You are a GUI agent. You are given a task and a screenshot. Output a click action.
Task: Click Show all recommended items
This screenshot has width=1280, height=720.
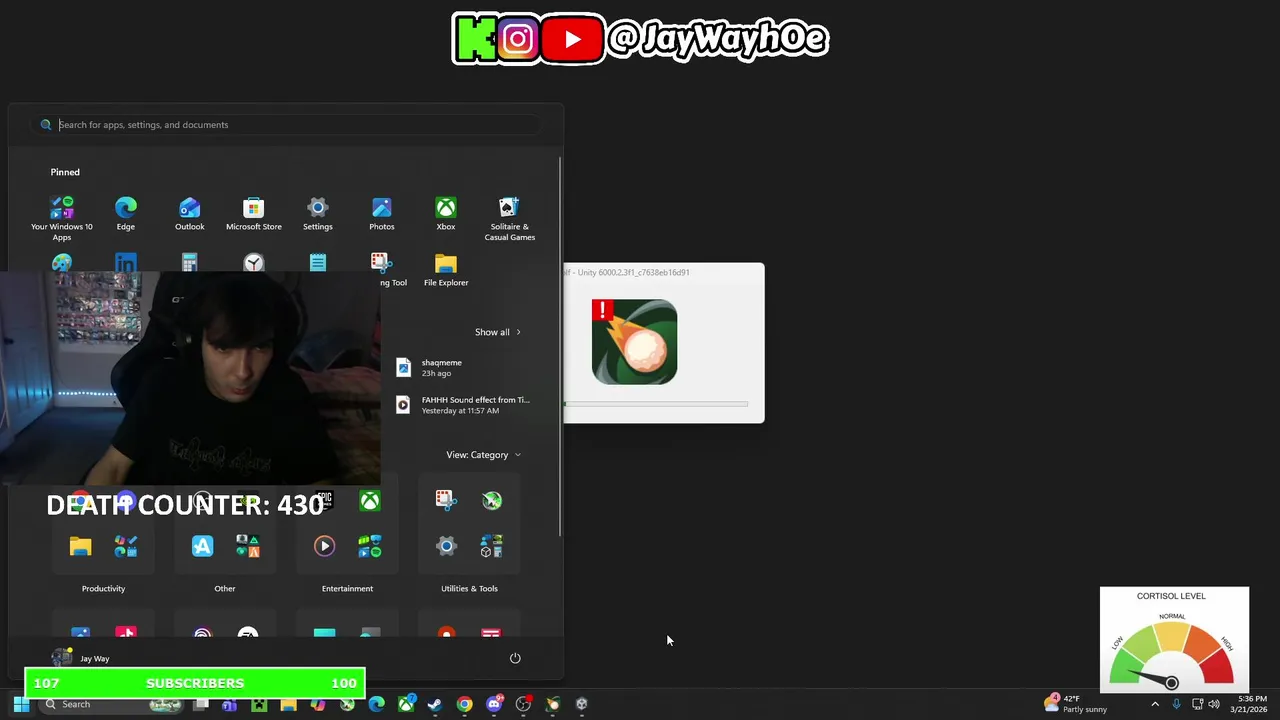[497, 332]
